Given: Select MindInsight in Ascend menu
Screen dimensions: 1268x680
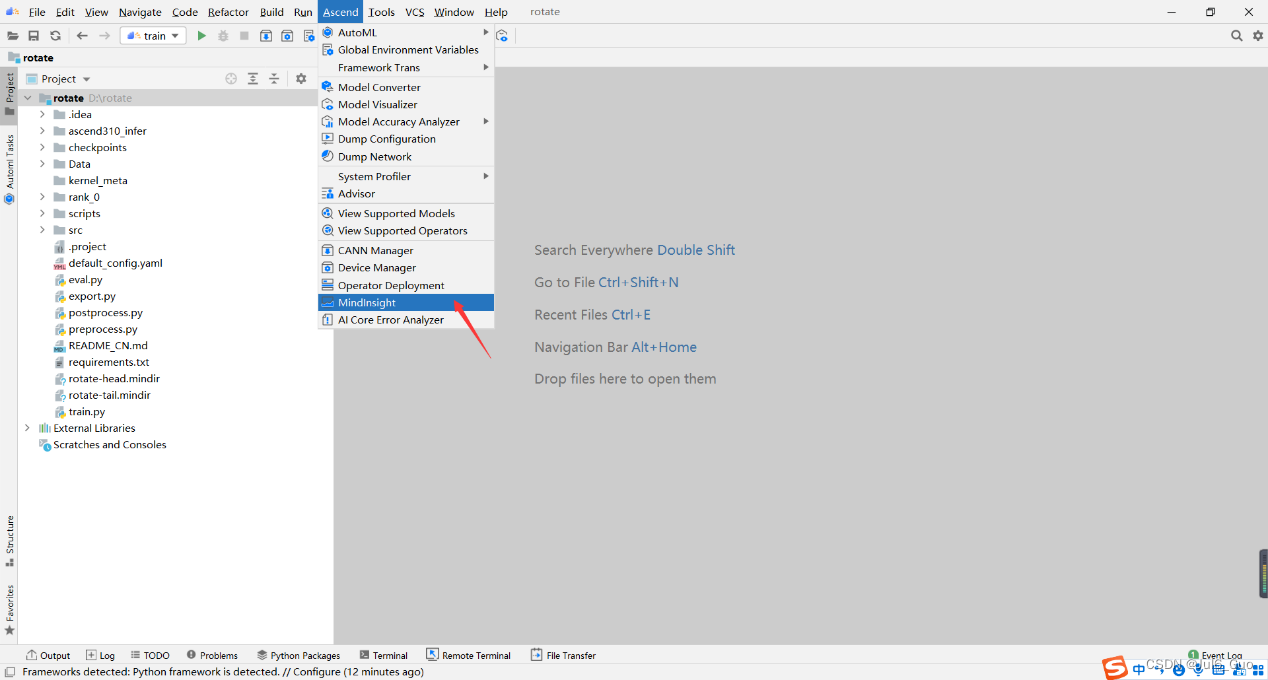Looking at the screenshot, I should coord(406,302).
